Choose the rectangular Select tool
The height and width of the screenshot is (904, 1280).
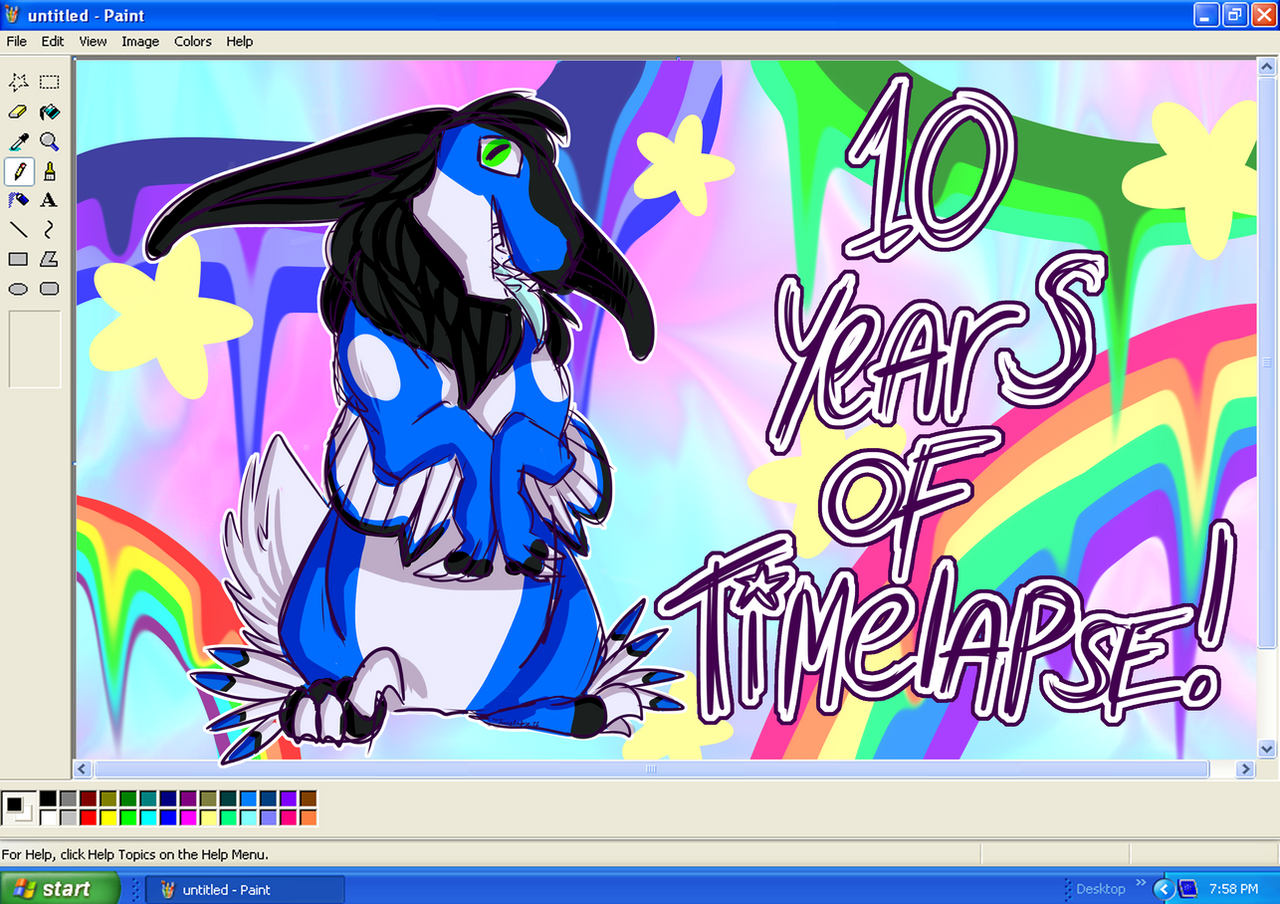click(x=49, y=82)
